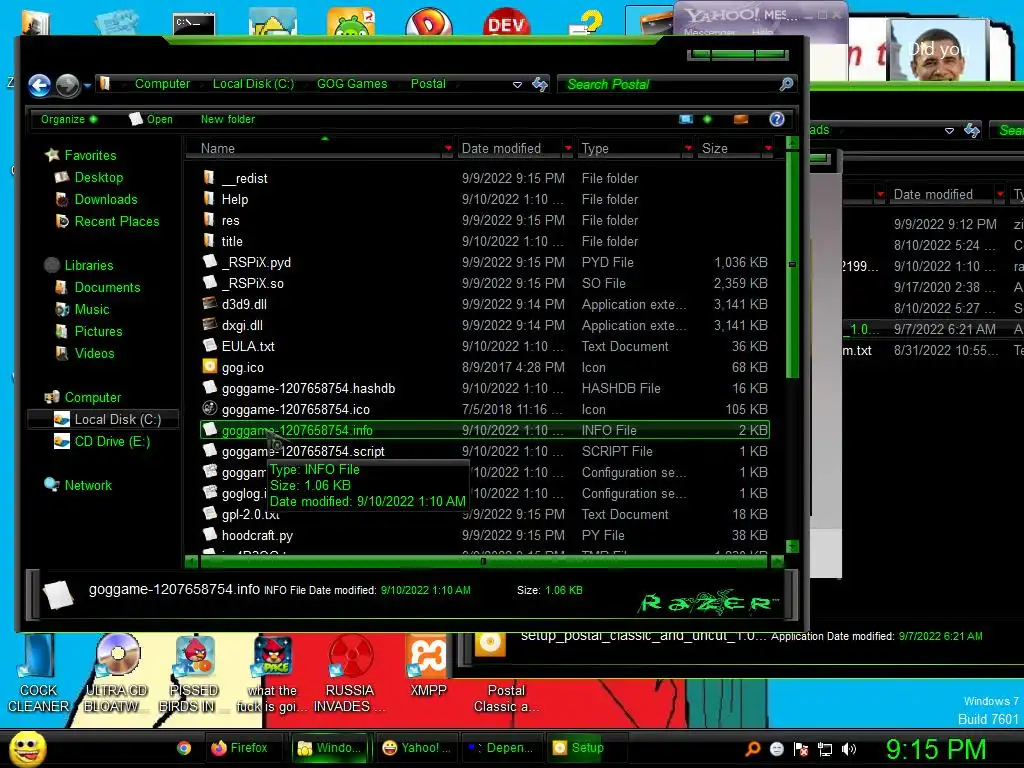
Task: Click the Forward navigation arrow
Action: [67, 85]
